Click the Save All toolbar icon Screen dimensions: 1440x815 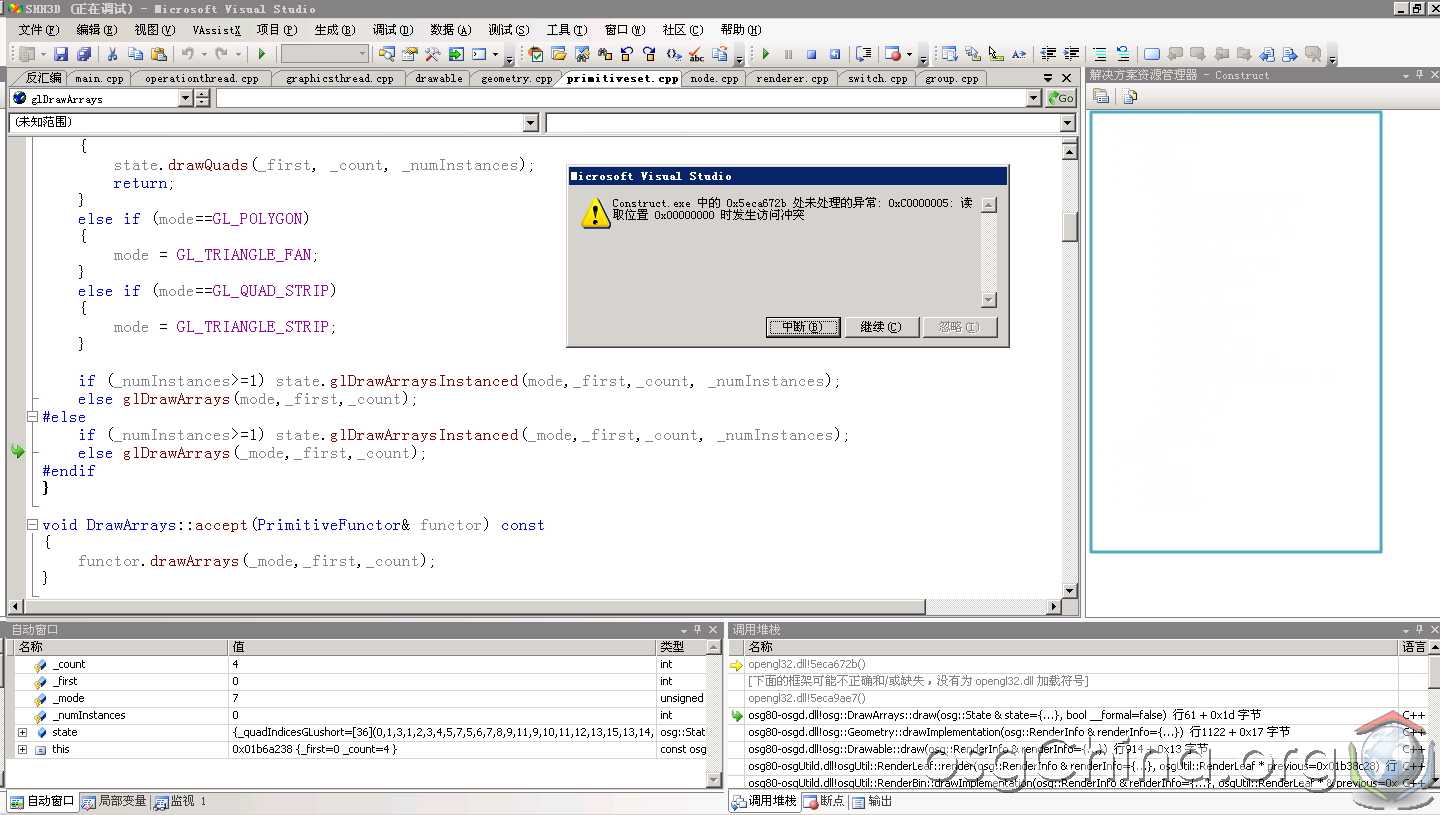84,54
